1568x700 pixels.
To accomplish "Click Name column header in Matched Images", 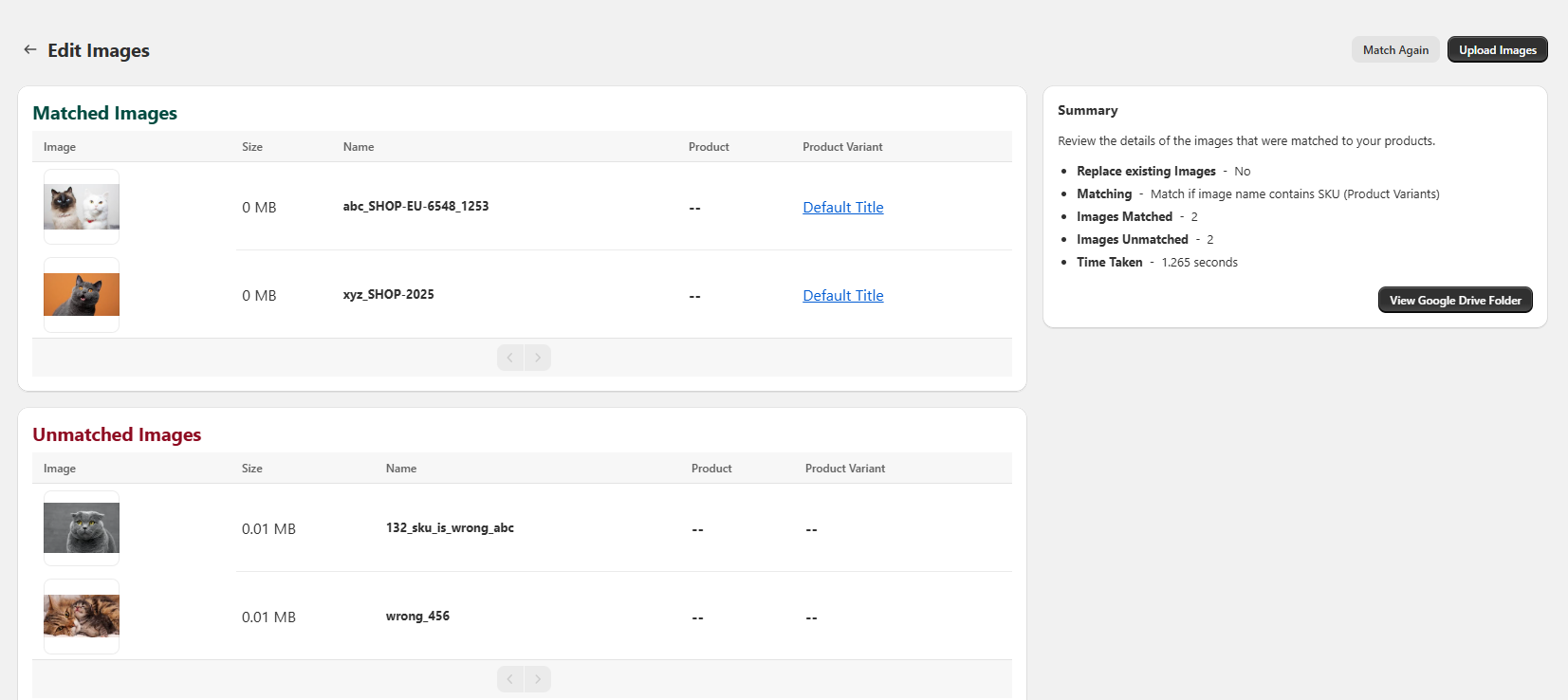I will pos(359,147).
